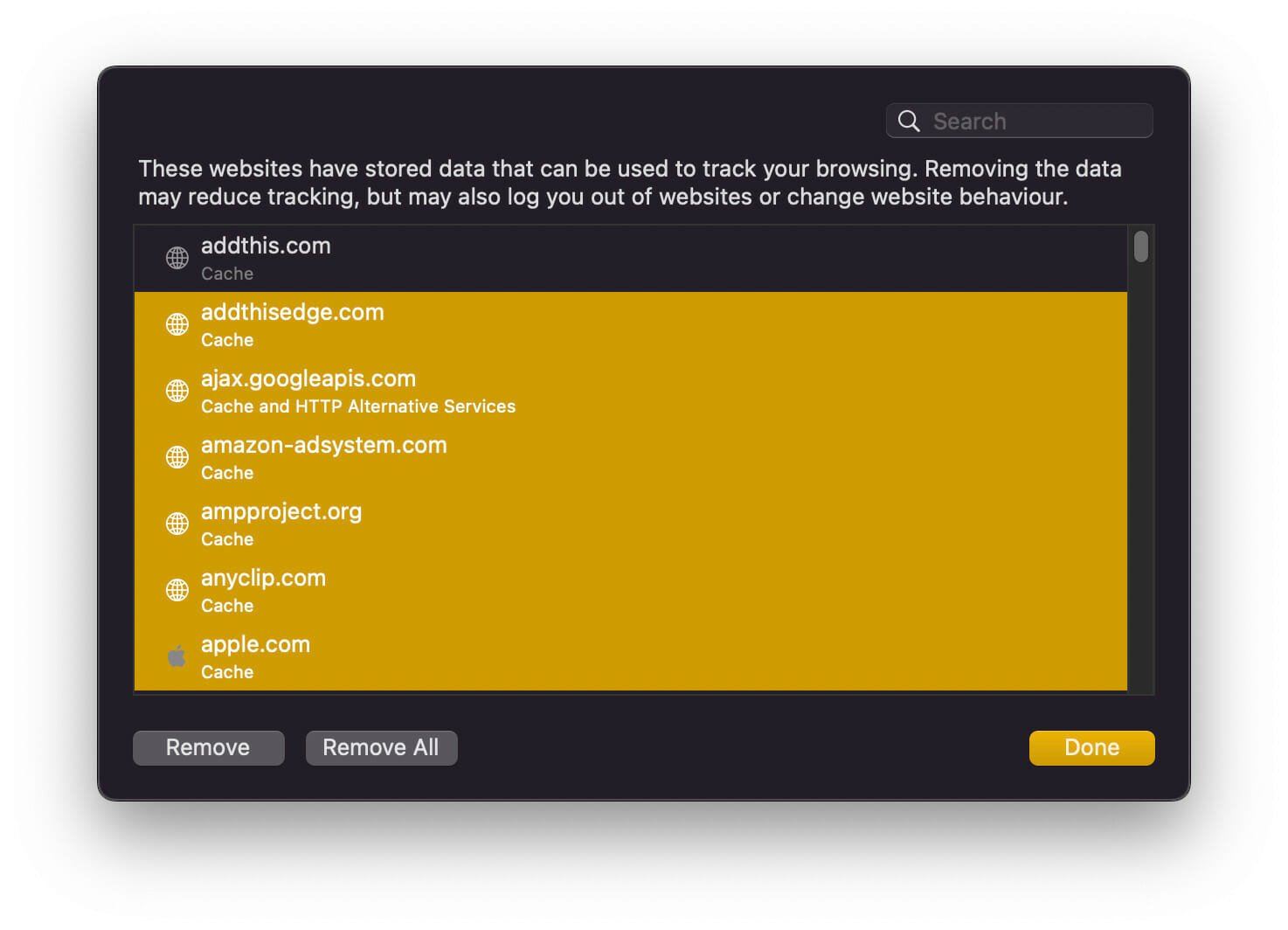Select the addthis.com entry
Image resolution: width=1288 pixels, height=930 pixels.
click(x=631, y=259)
